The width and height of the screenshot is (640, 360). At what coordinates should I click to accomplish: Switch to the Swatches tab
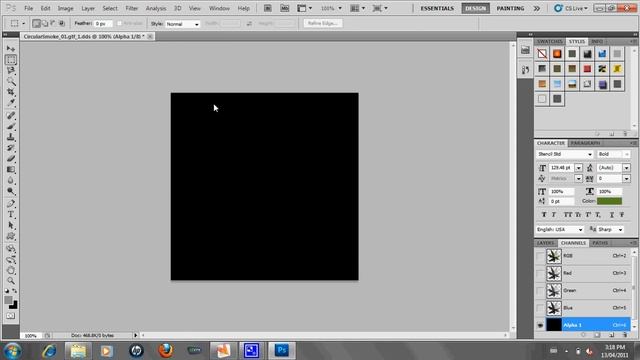[x=550, y=42]
